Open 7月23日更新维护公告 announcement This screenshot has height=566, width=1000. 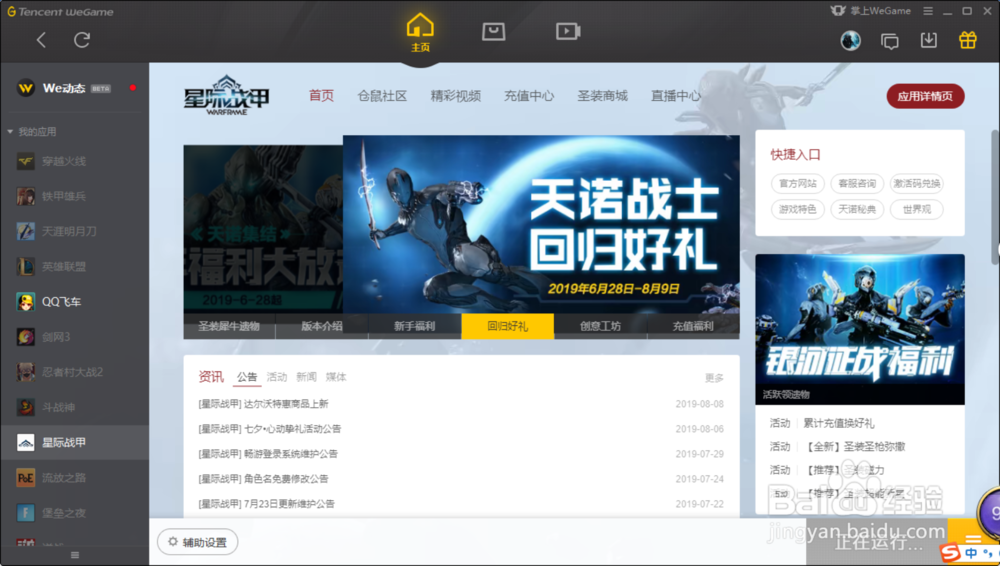pos(267,503)
